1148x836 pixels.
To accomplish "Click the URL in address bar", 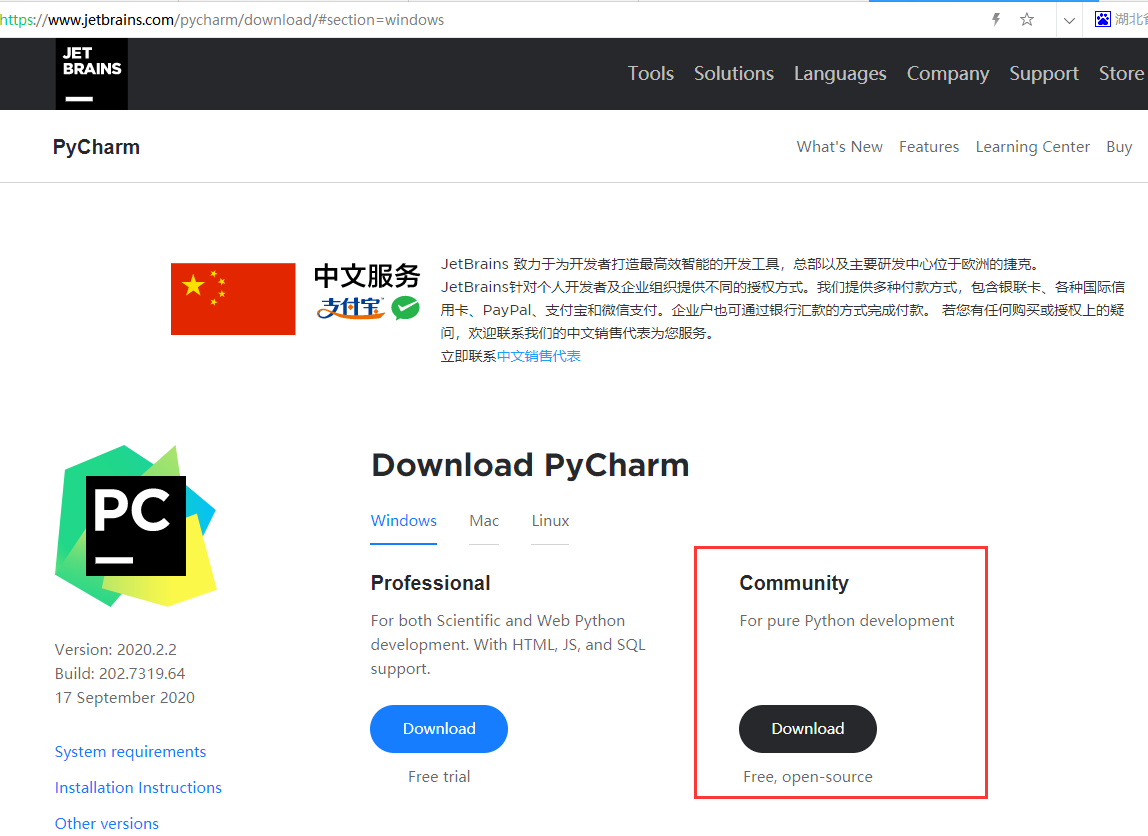I will [222, 20].
